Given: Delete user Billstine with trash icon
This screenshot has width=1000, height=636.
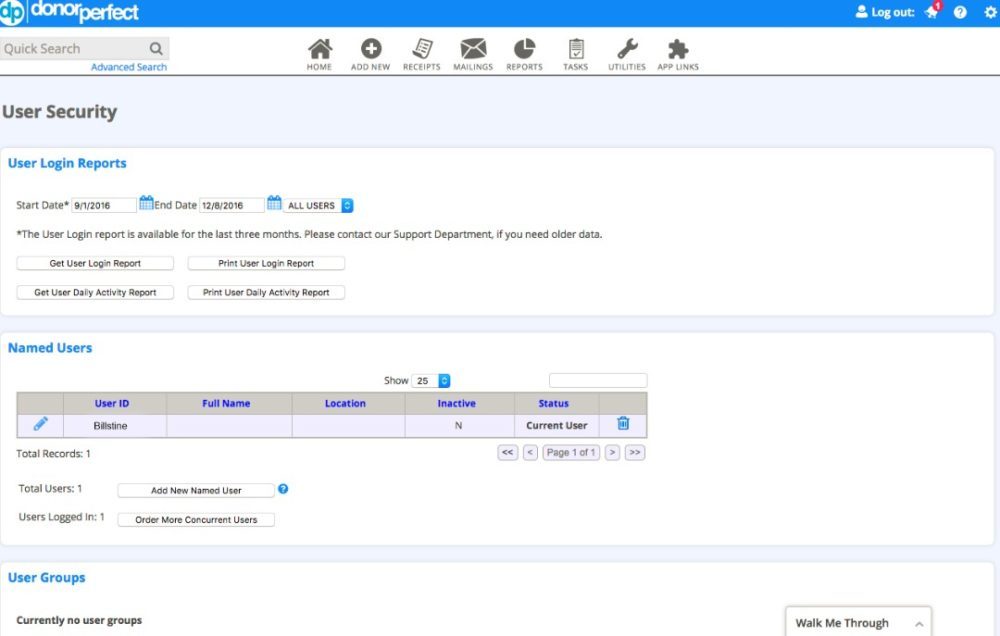Looking at the screenshot, I should coord(623,424).
